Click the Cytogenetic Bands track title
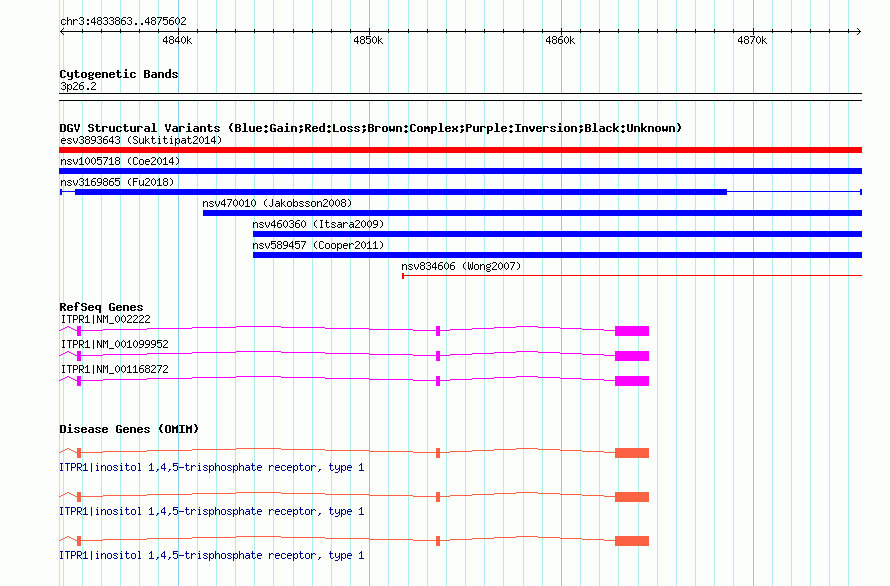 coord(119,74)
